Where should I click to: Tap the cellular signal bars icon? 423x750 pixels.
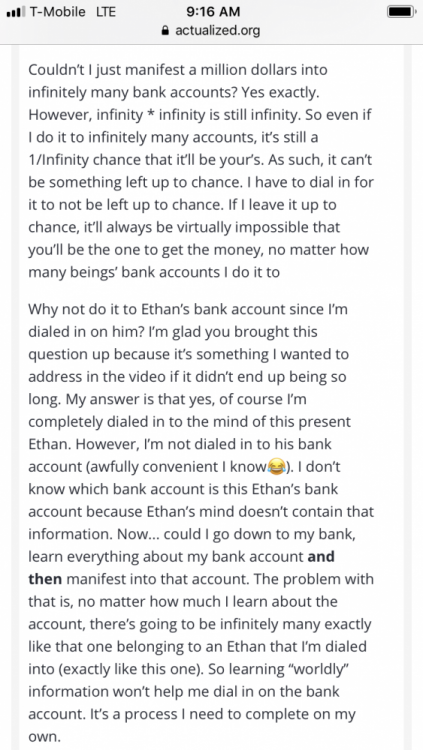point(16,12)
